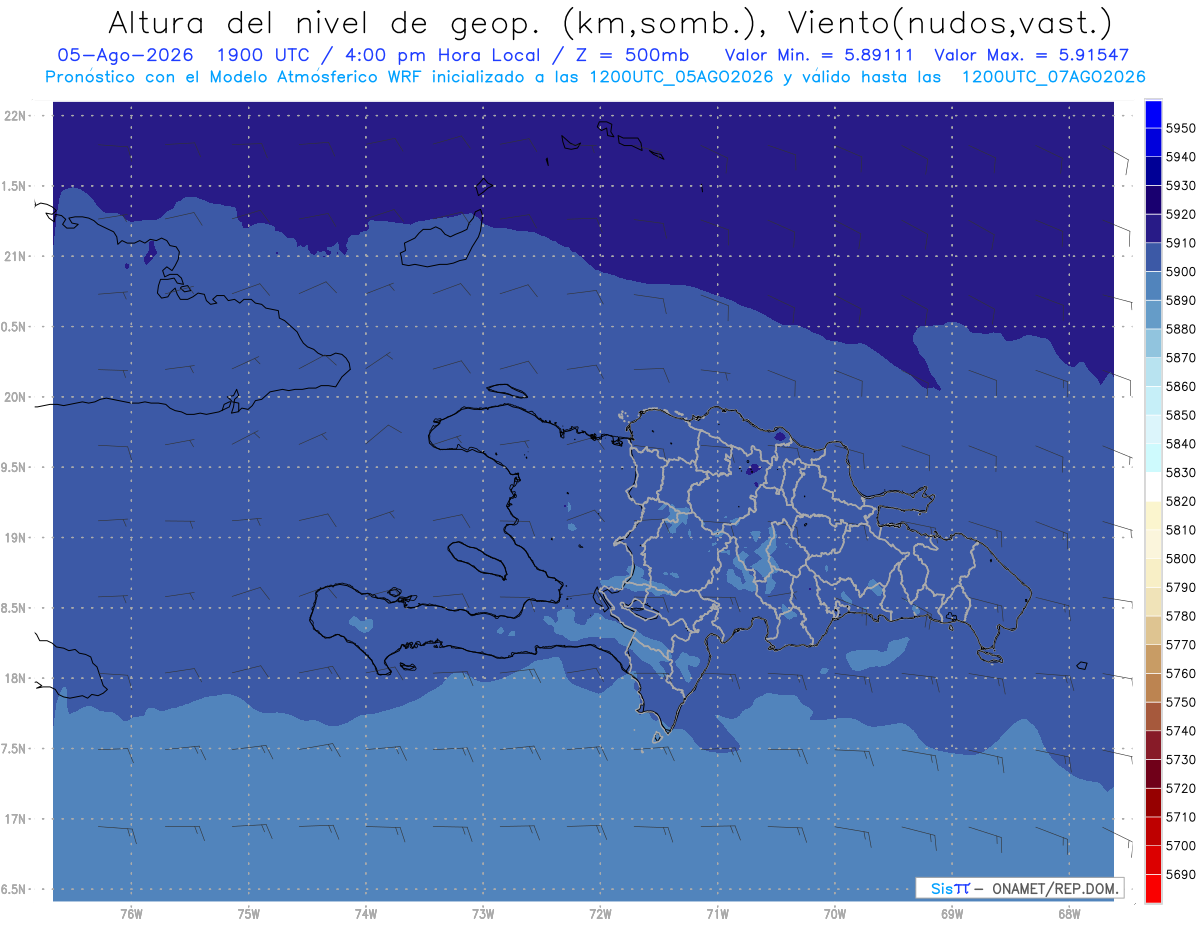Click the 21N latitude label

tap(14, 257)
